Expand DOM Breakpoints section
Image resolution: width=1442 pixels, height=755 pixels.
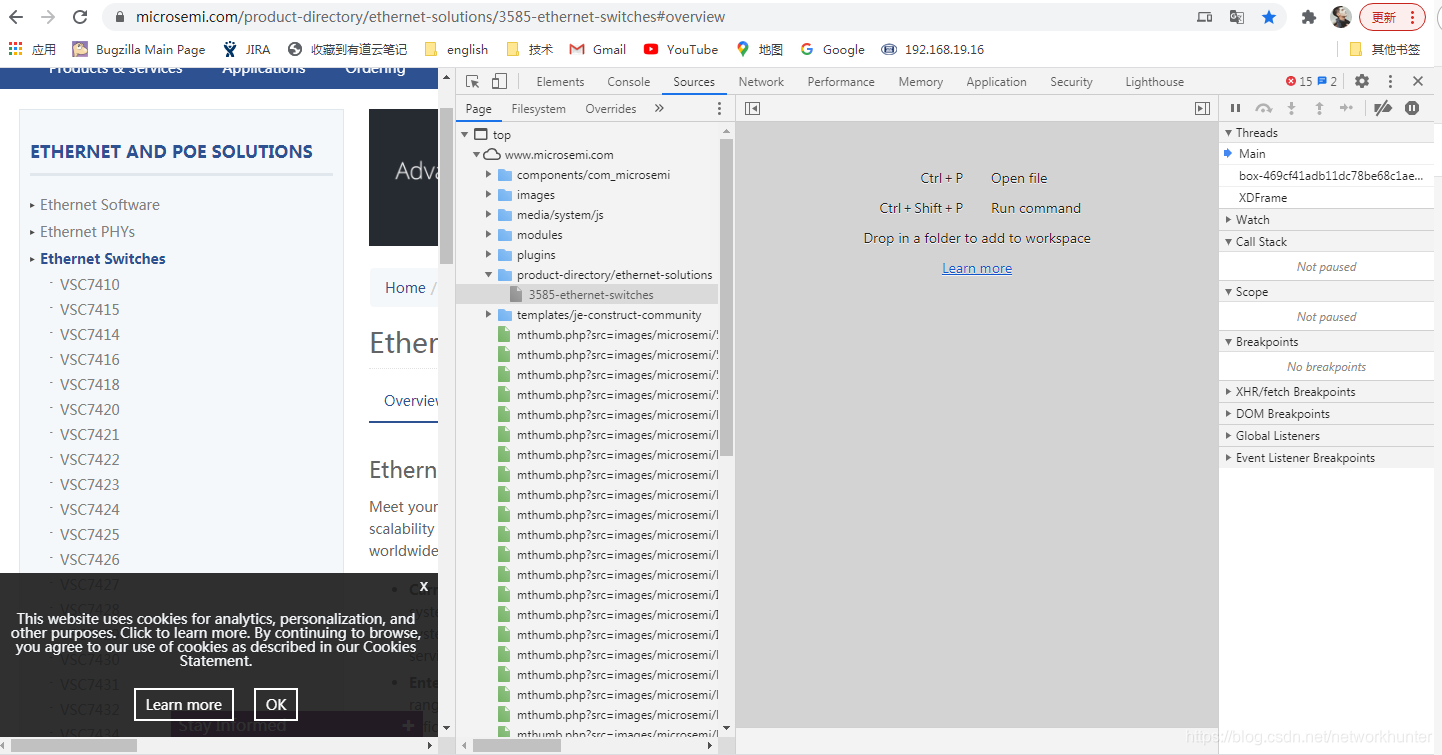coord(1326,414)
